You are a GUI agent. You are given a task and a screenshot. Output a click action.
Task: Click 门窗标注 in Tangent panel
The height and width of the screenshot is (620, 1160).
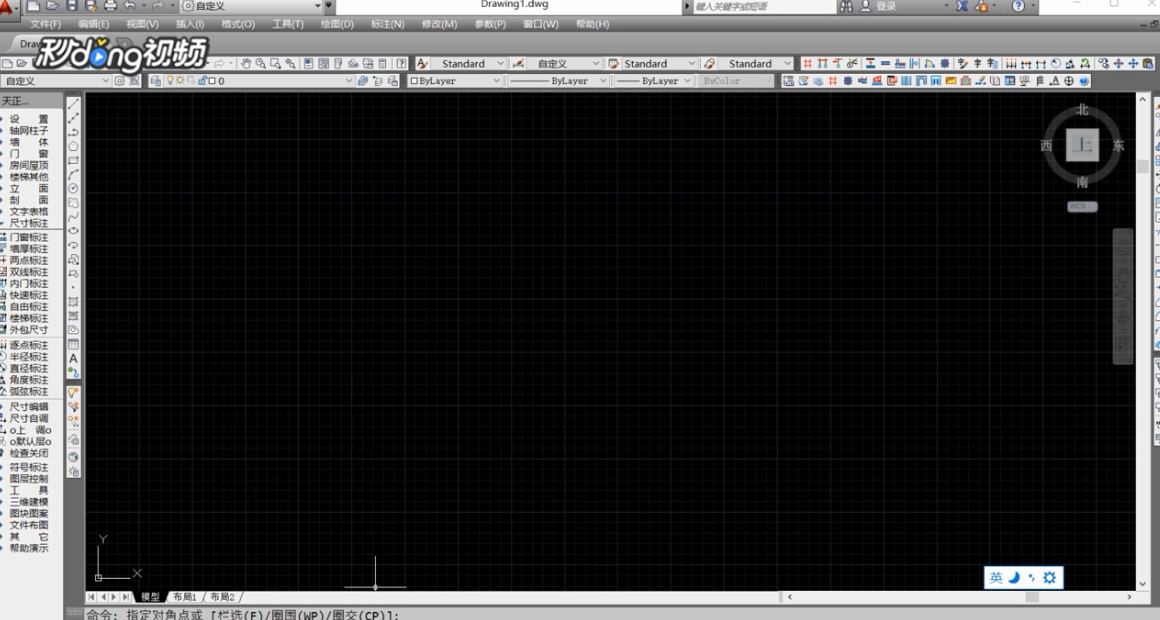click(x=29, y=237)
